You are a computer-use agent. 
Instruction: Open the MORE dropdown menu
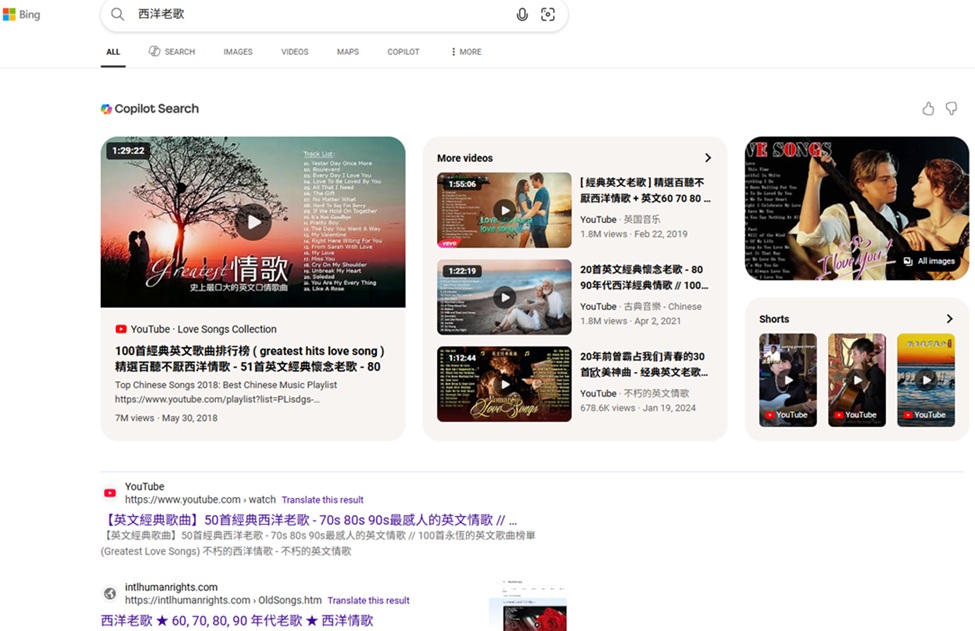[465, 52]
